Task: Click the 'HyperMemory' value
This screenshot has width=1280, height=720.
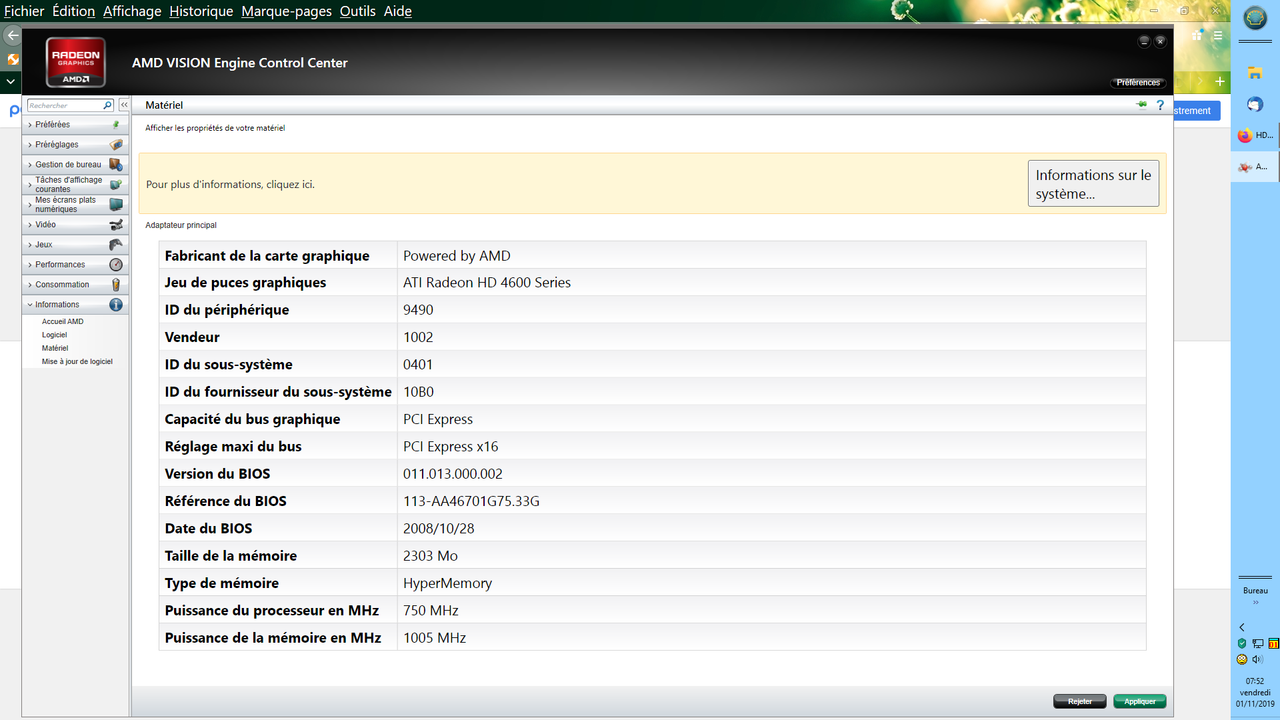Action: 448,583
